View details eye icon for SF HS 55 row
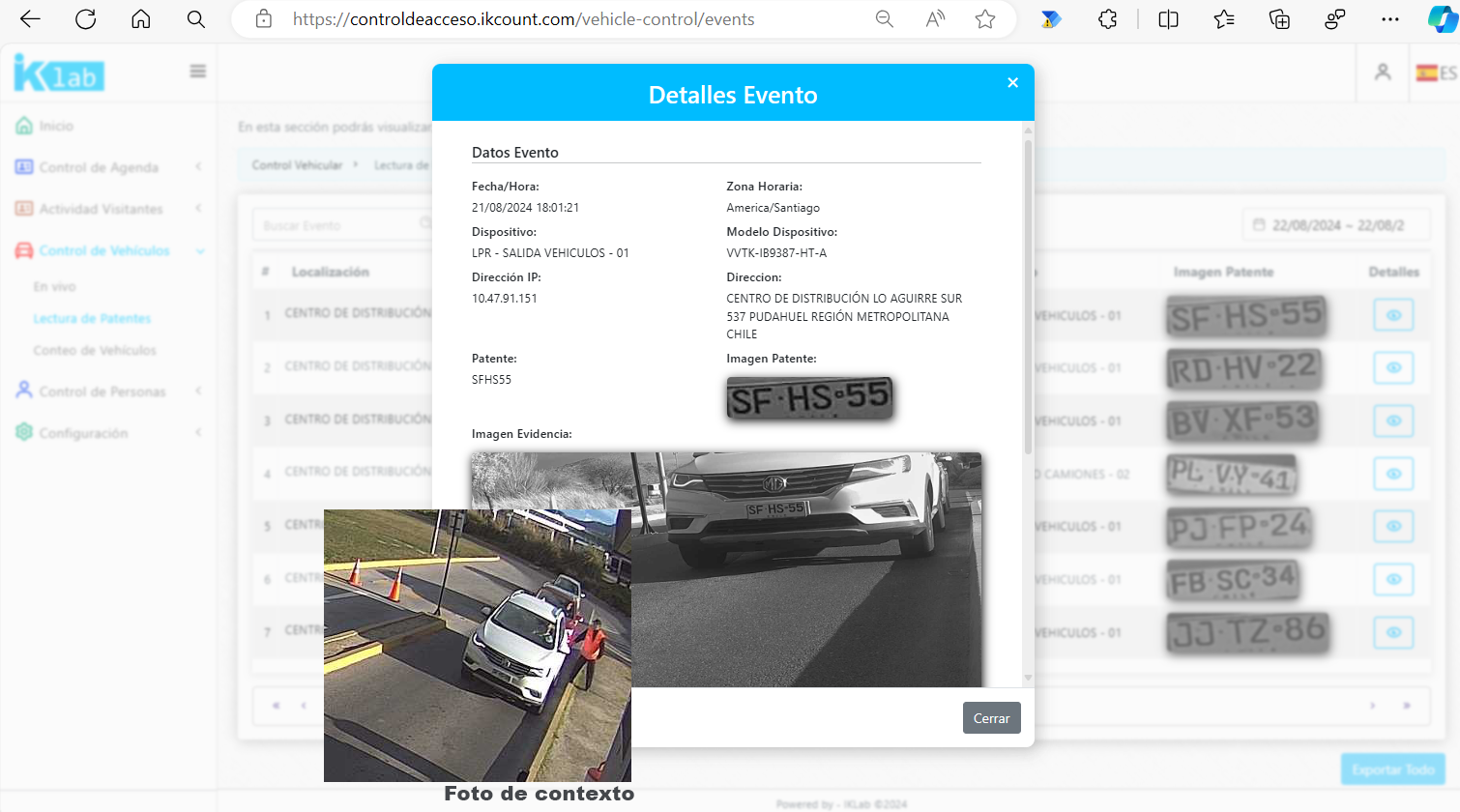The width and height of the screenshot is (1460, 812). pyautogui.click(x=1393, y=315)
